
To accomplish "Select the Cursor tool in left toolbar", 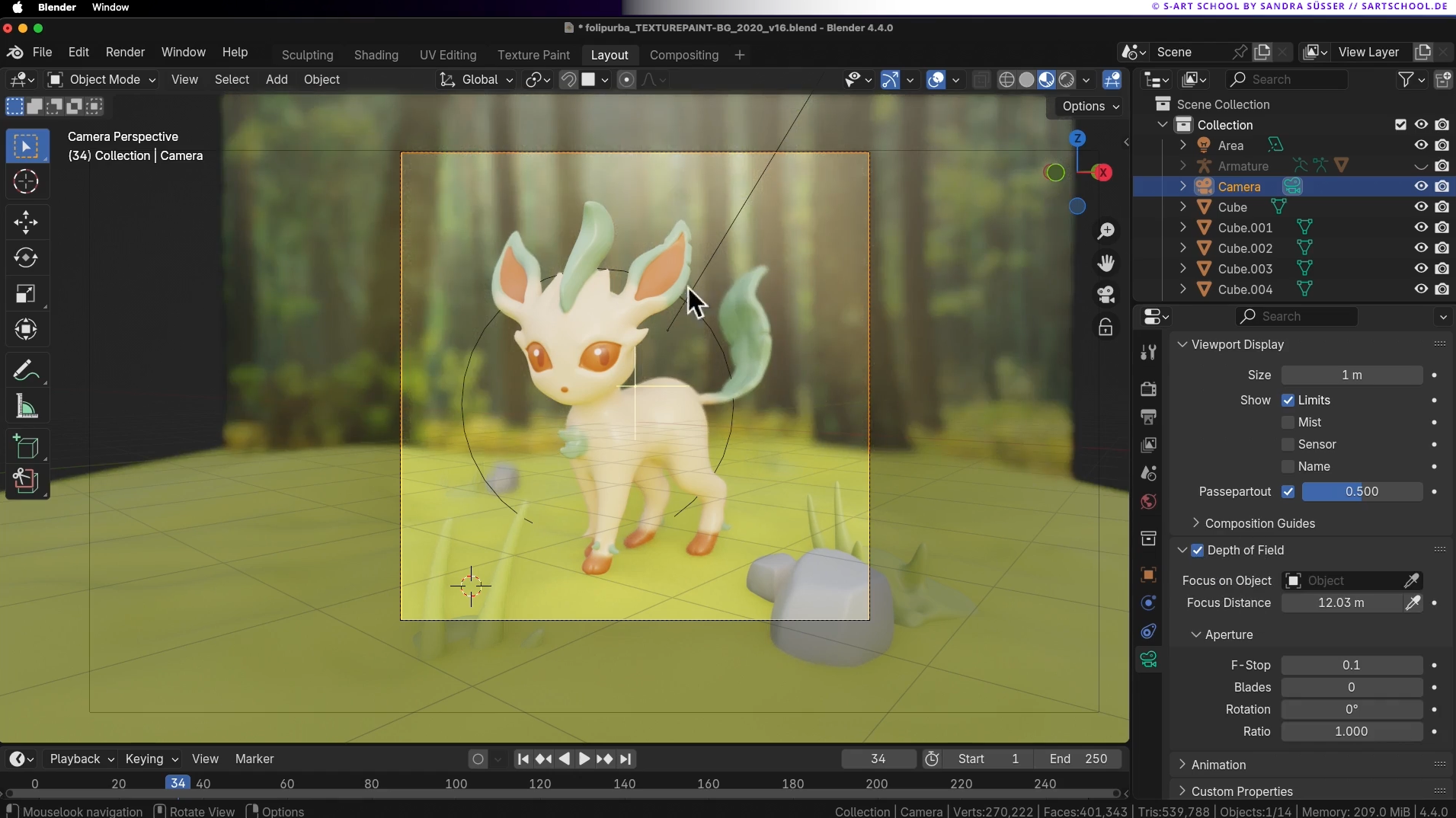I will pyautogui.click(x=26, y=182).
